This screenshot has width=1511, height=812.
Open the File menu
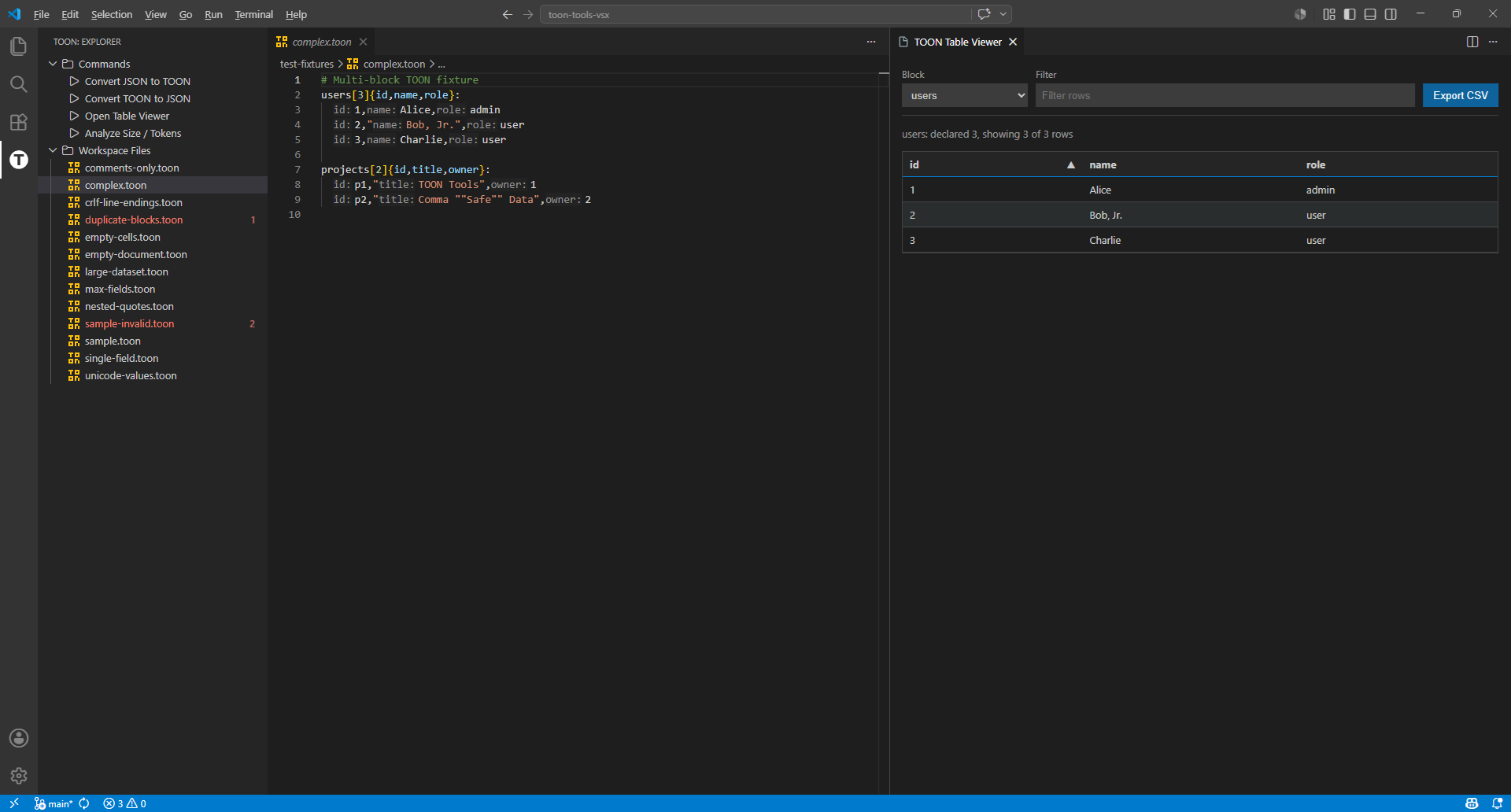point(42,14)
